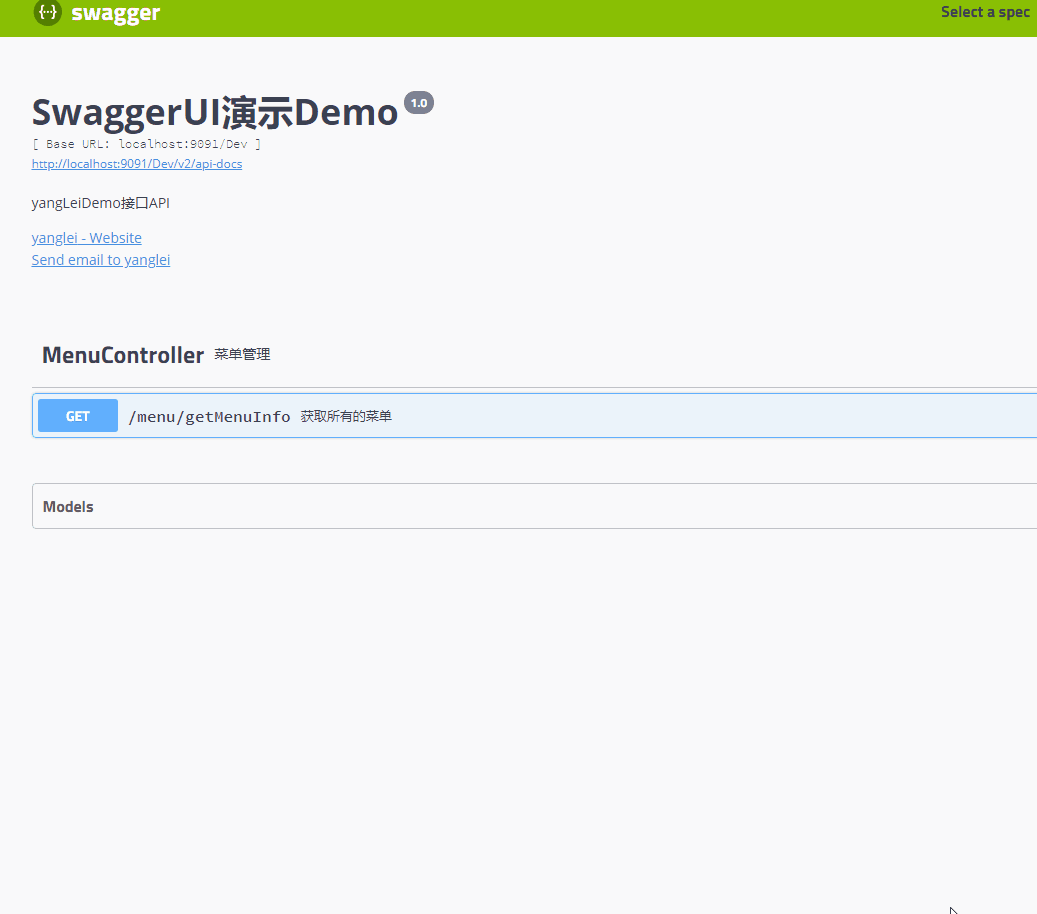Viewport: 1037px width, 914px height.
Task: Click the yangLeiDemo接口API description
Action: tap(100, 202)
